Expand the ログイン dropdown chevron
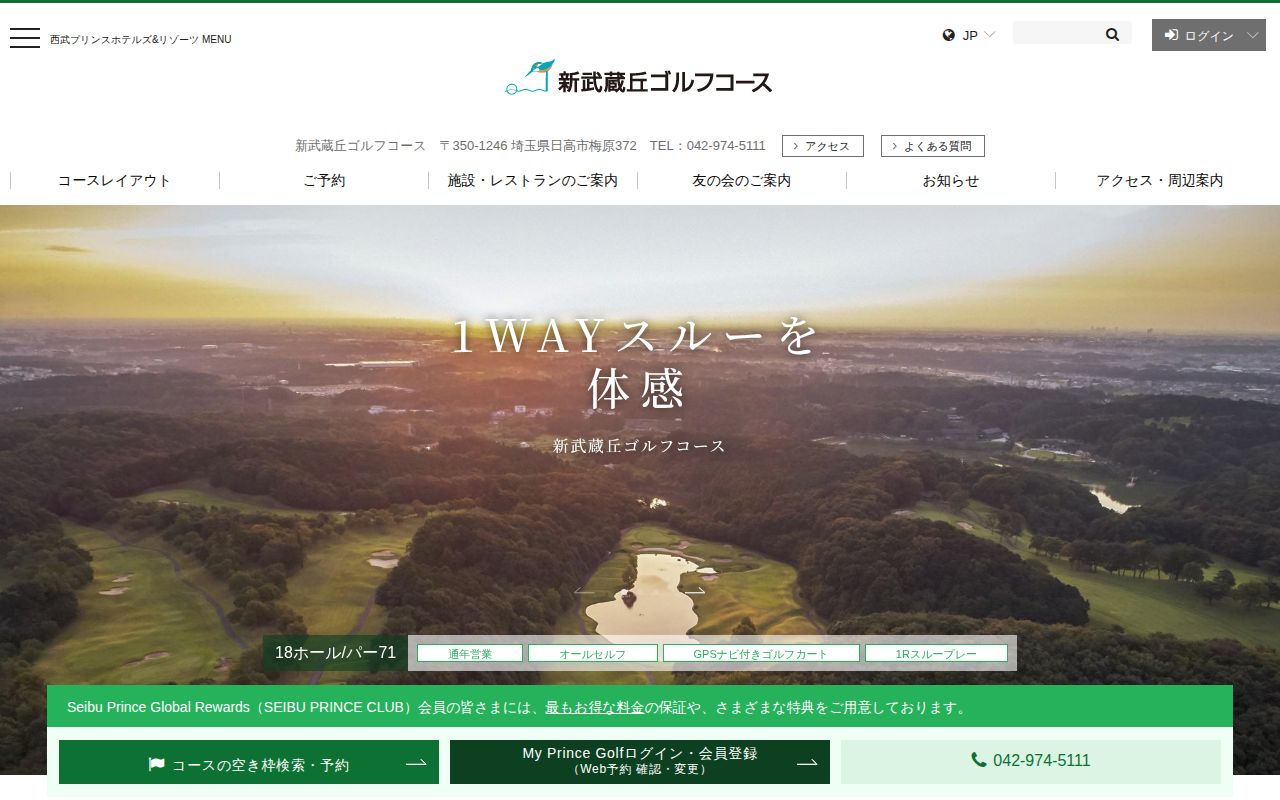Screen dimensions: 1280x800 click(x=1253, y=35)
